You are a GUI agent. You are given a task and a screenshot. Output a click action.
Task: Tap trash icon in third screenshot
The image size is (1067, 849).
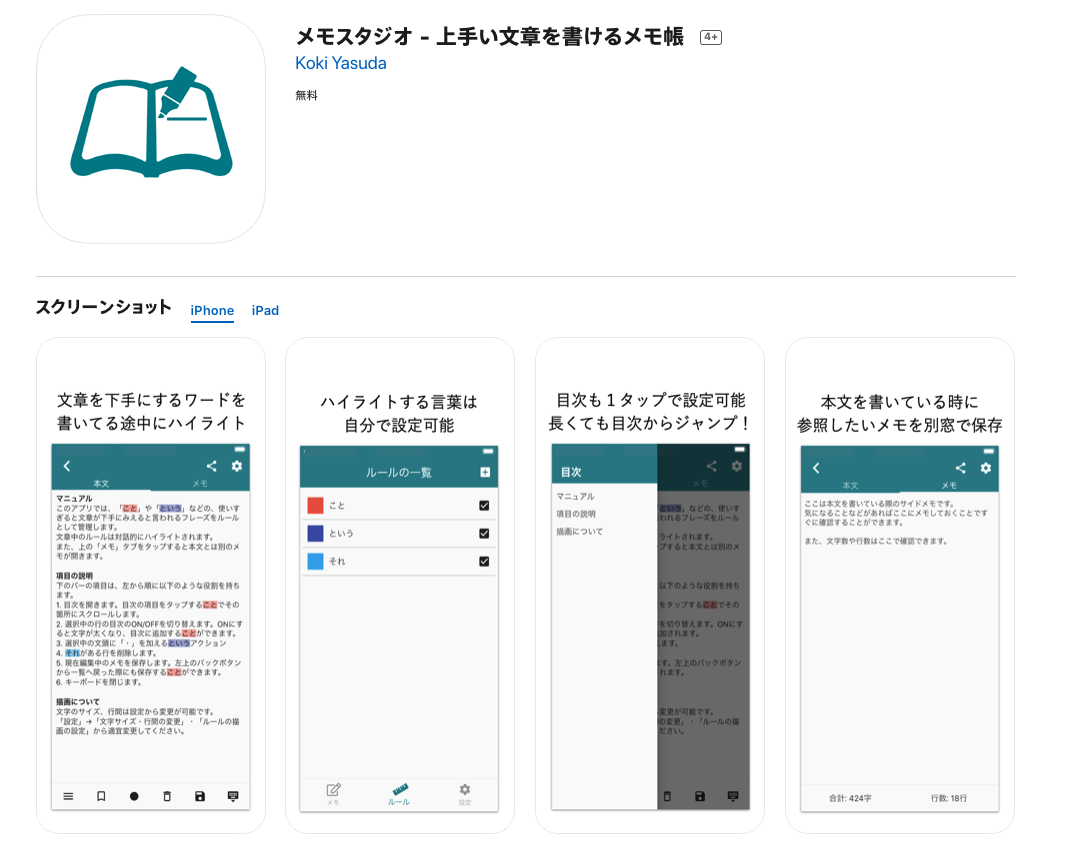click(667, 796)
